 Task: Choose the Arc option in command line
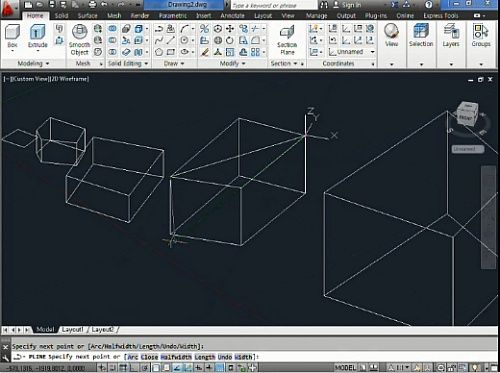(x=133, y=357)
